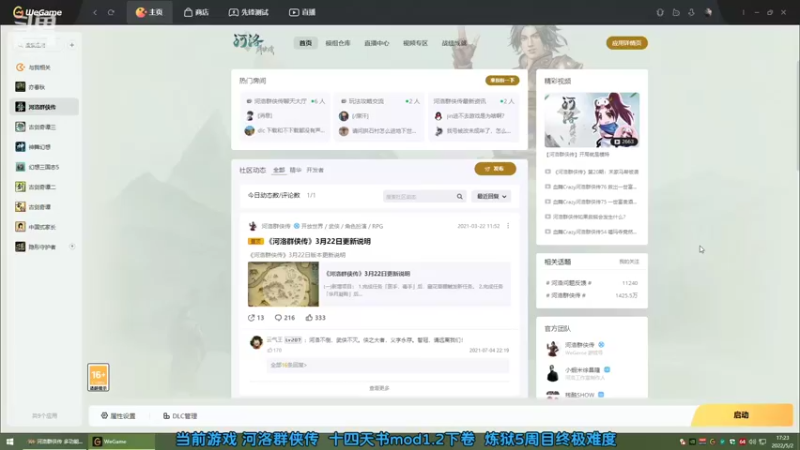This screenshot has width=800, height=450.
Task: Launch the game with the 启动 button
Action: (x=743, y=415)
